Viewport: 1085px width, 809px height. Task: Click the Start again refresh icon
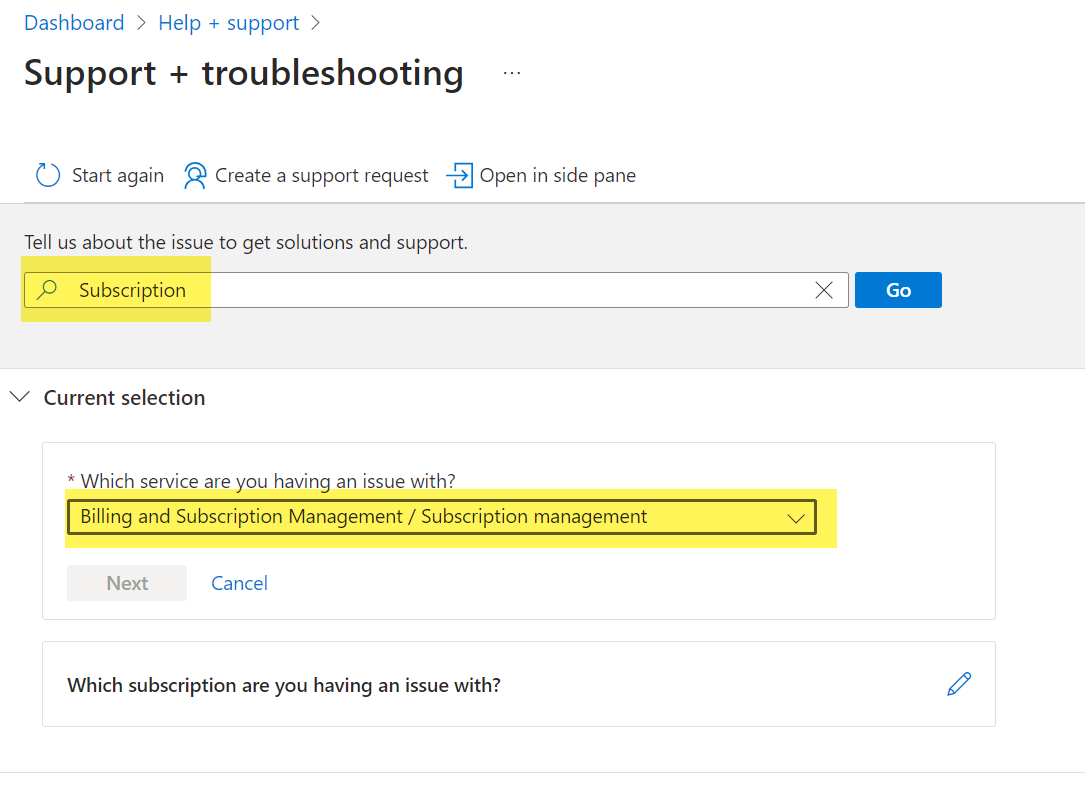(48, 175)
